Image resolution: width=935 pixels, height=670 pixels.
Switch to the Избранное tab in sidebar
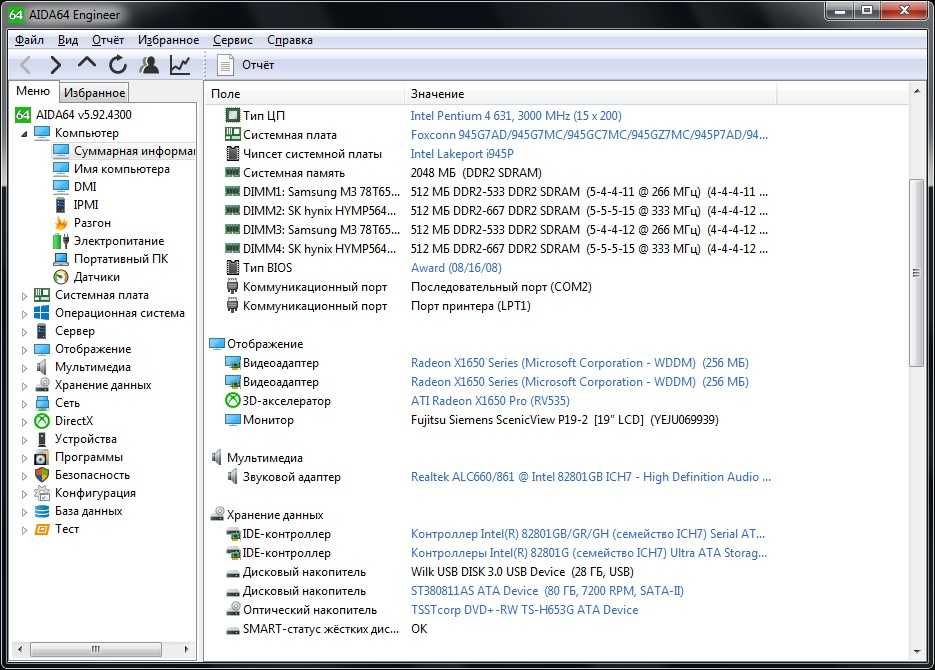tap(94, 92)
